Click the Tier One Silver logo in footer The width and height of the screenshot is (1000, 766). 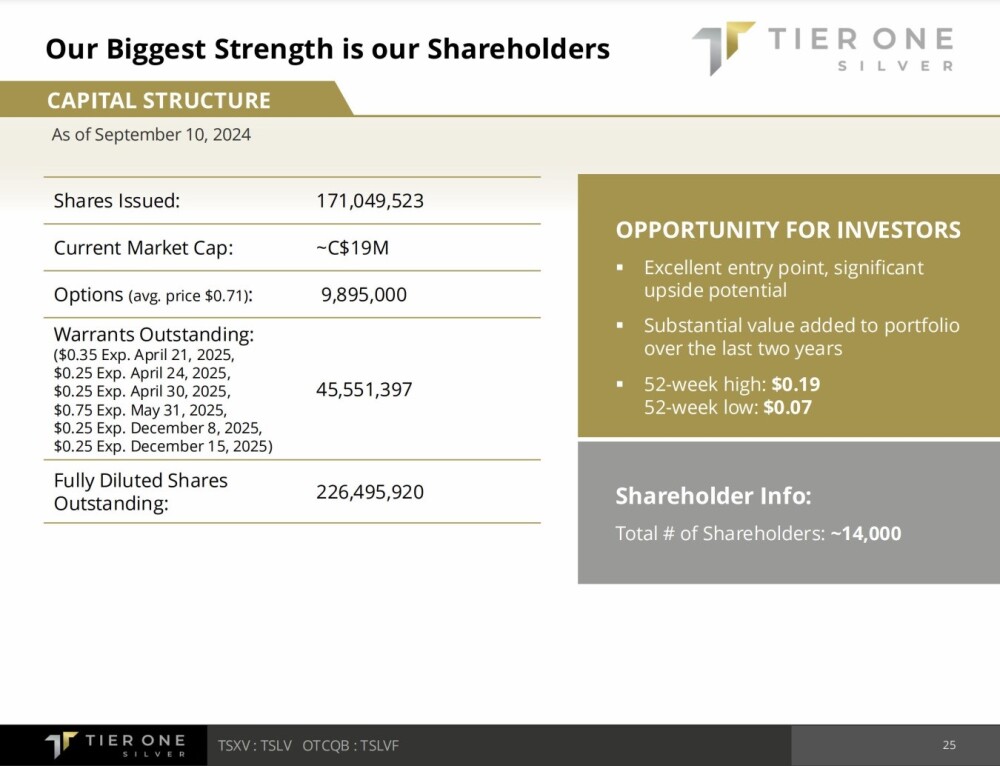115,745
